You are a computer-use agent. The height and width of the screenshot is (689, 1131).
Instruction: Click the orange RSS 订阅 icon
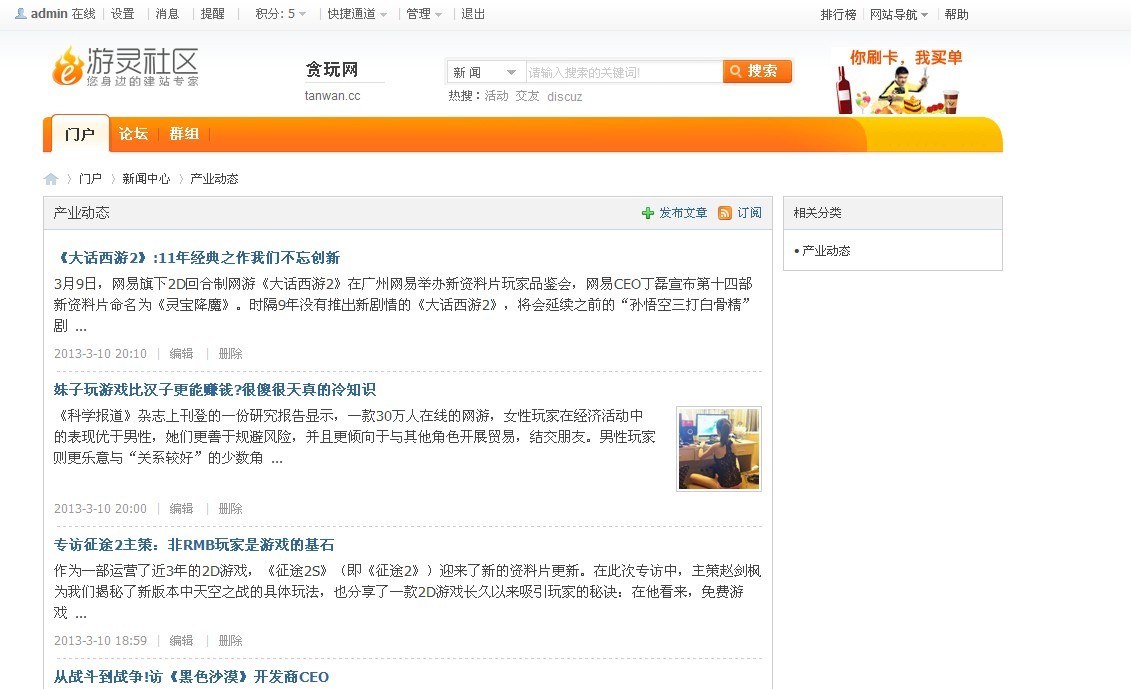(x=725, y=213)
